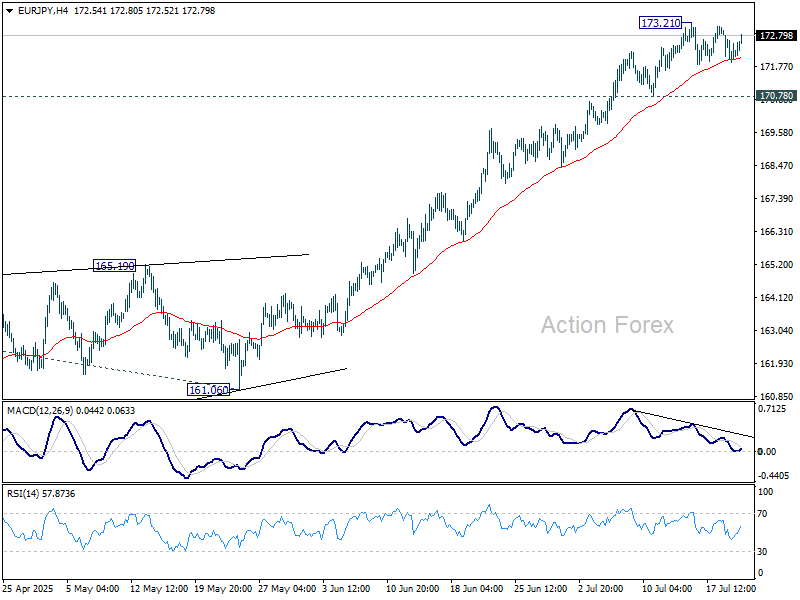The height and width of the screenshot is (600, 800).
Task: Click the 166.310 price axis label
Action: [777, 232]
